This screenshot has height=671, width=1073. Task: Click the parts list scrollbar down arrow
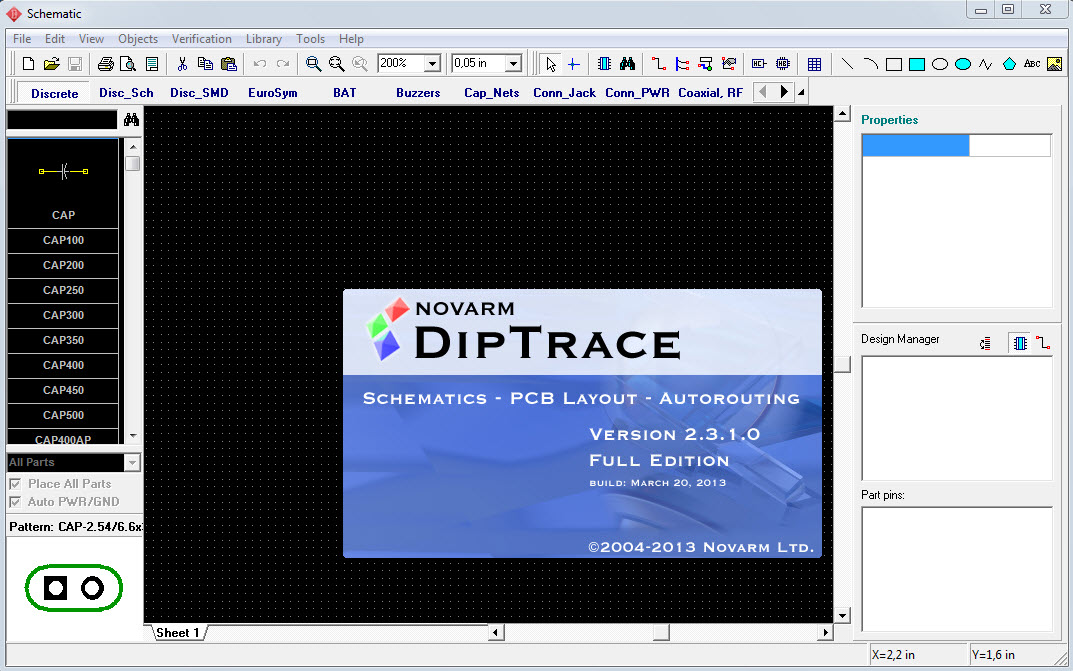[x=133, y=436]
